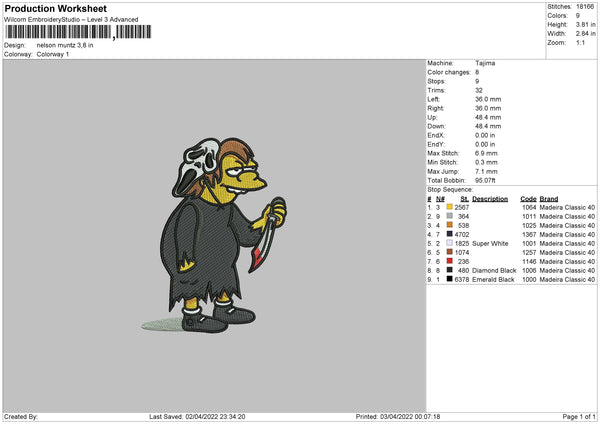Image resolution: width=600 pixels, height=424 pixels.
Task: Select the Wilcom EmbroideryStudio Level 3 Advanced text
Action: click(71, 20)
